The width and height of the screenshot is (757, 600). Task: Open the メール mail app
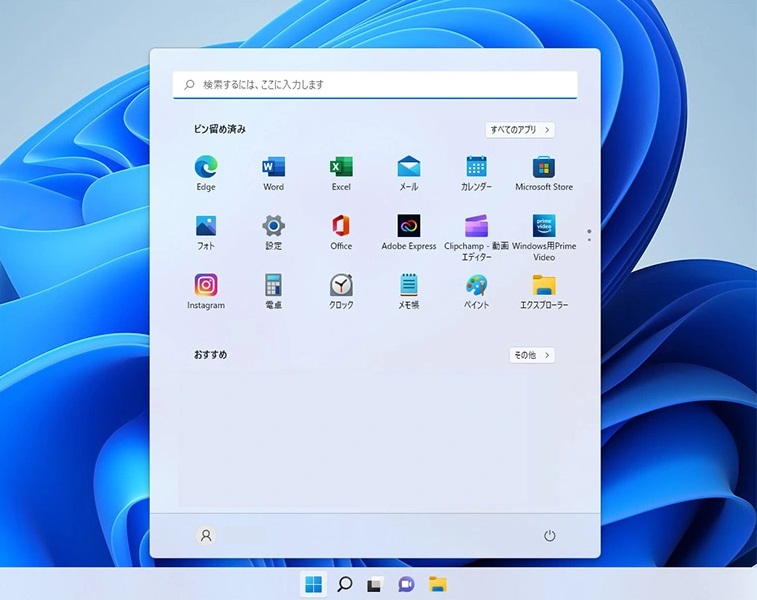click(x=409, y=173)
